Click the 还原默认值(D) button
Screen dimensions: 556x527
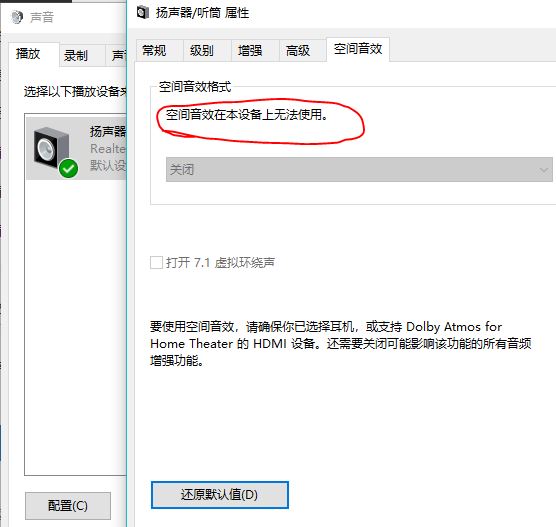(x=220, y=495)
